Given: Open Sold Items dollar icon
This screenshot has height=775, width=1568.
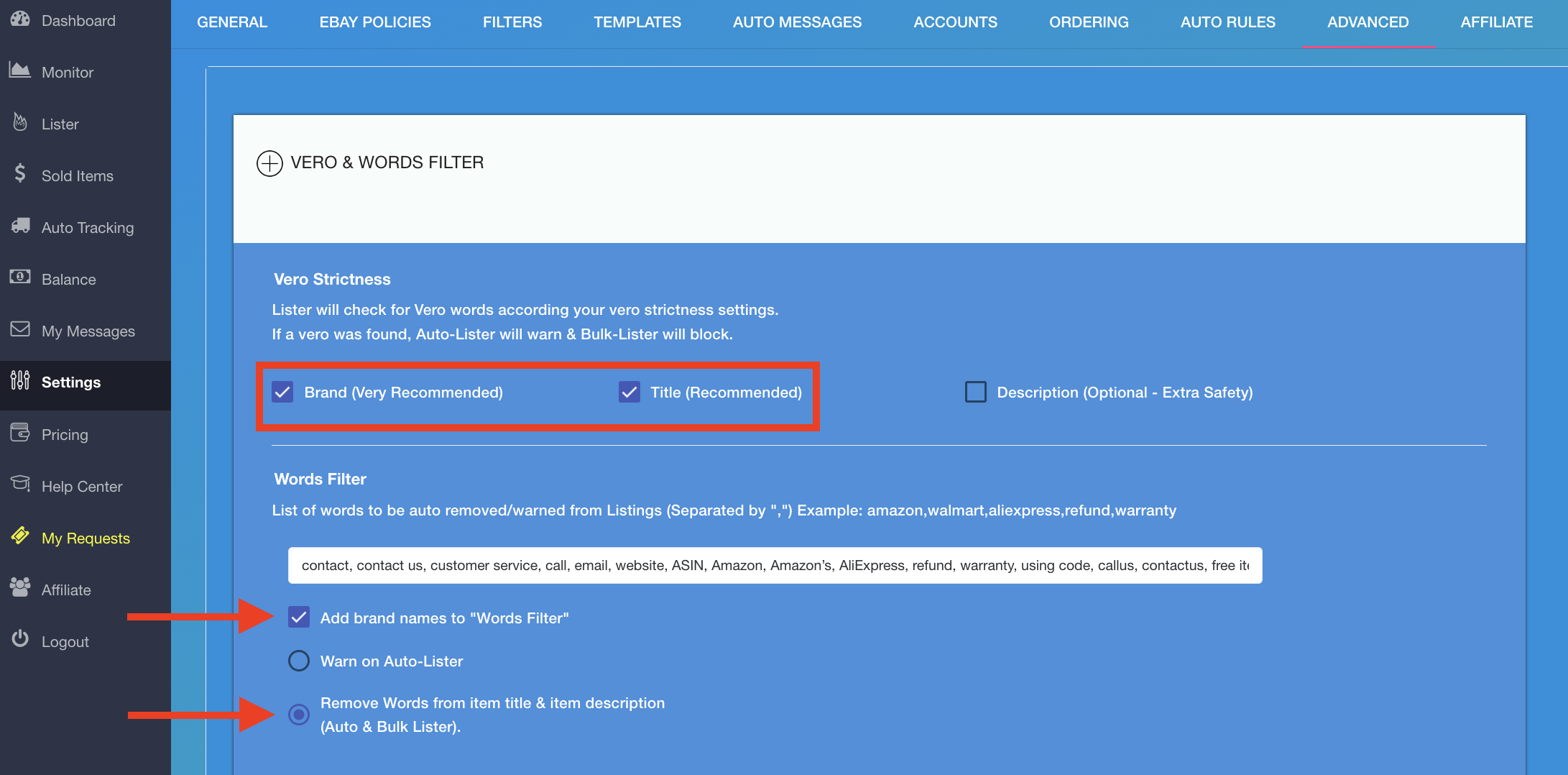Looking at the screenshot, I should (x=20, y=173).
